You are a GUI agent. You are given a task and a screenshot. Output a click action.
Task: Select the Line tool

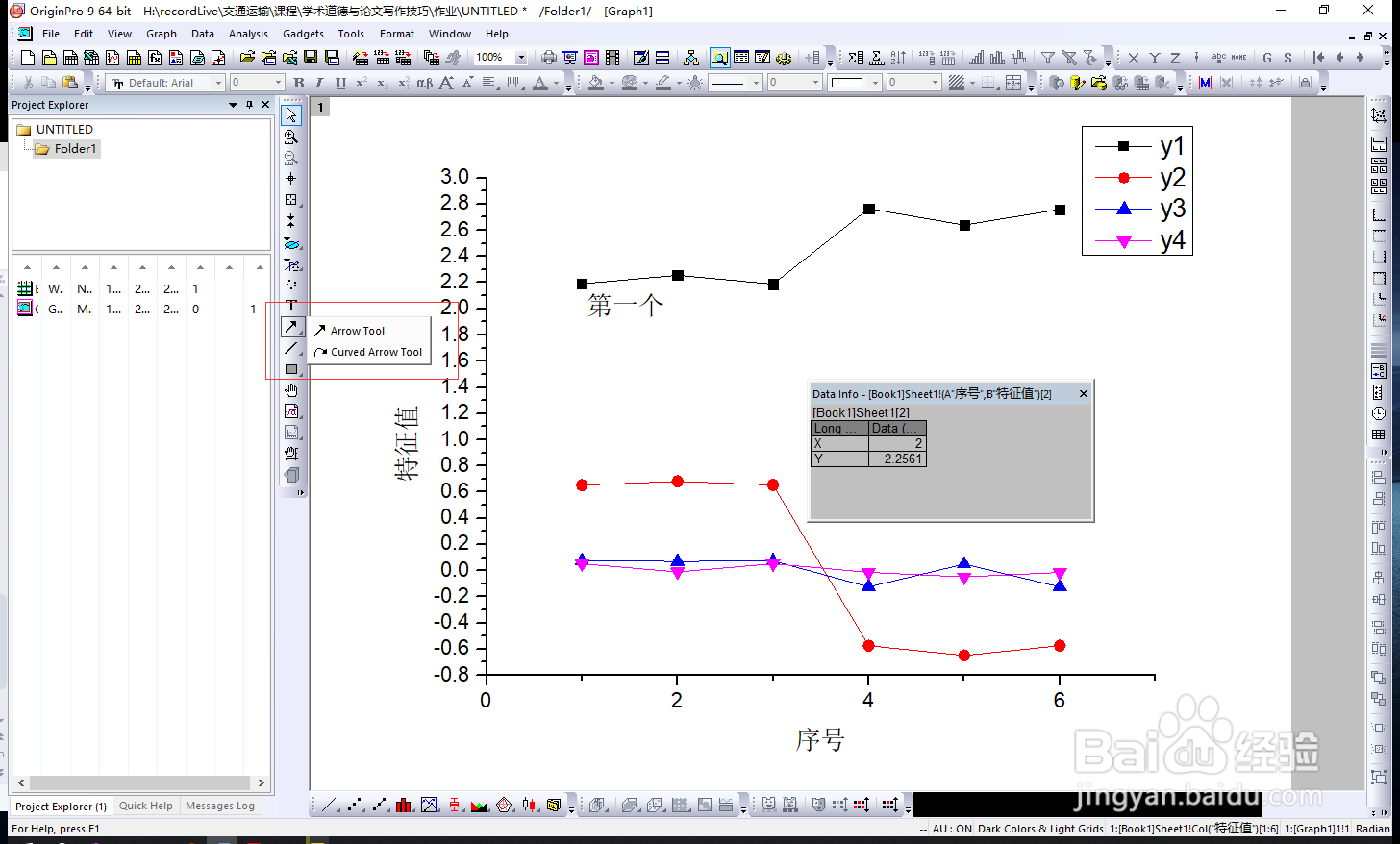click(291, 348)
